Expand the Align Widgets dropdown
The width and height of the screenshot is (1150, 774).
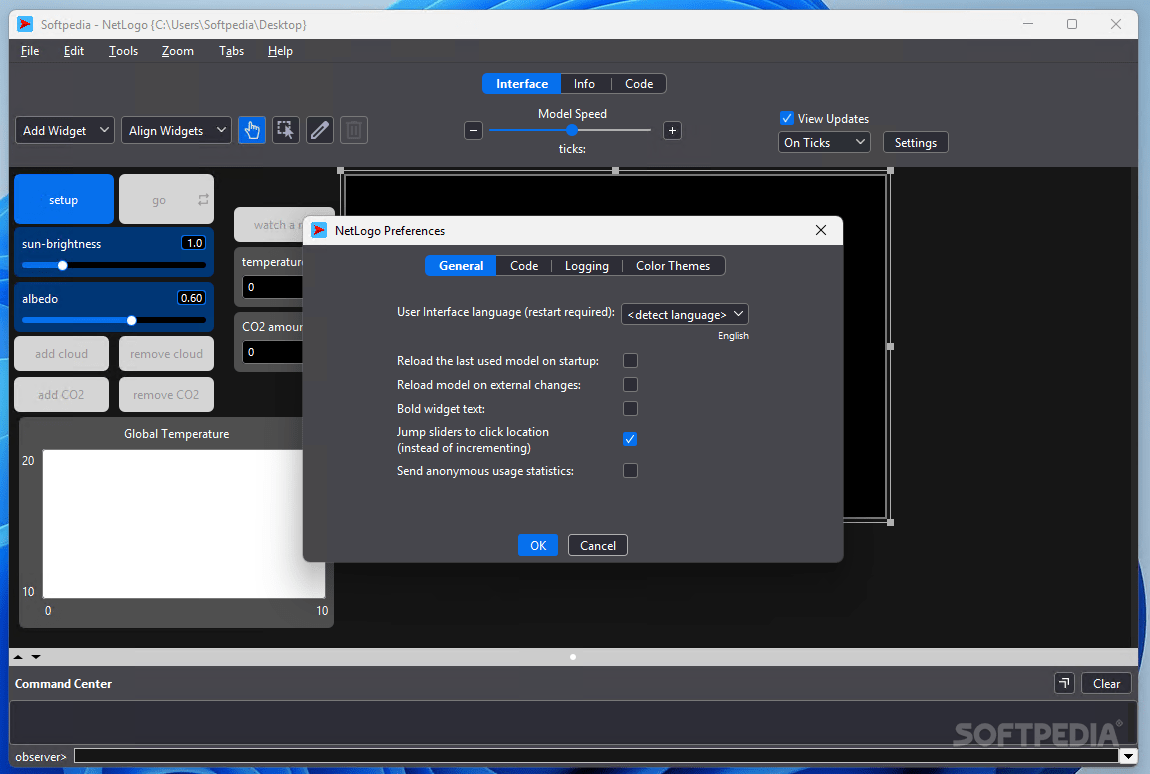176,131
